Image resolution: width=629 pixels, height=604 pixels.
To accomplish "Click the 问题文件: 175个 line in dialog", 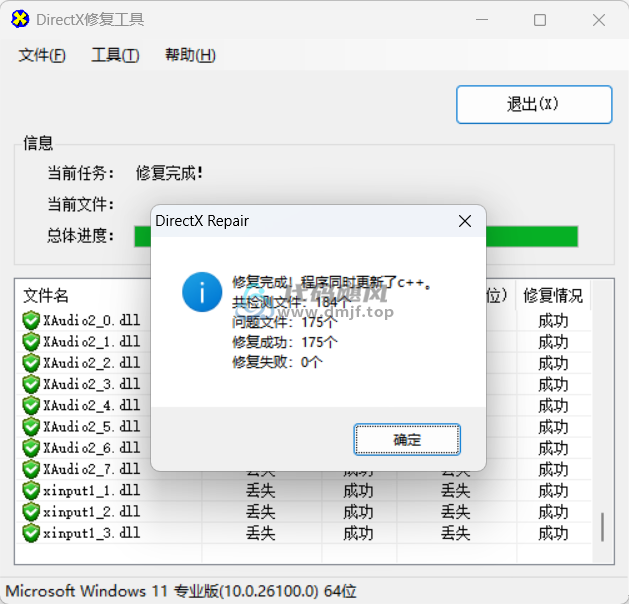I will click(285, 322).
